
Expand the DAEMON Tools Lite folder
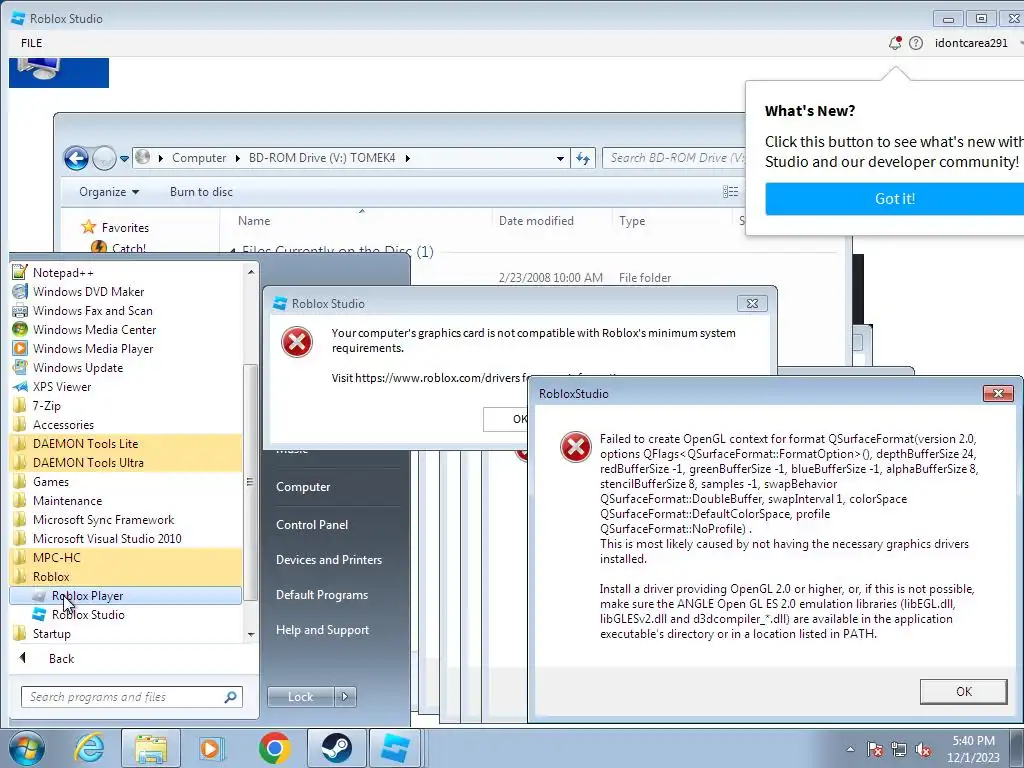click(127, 443)
